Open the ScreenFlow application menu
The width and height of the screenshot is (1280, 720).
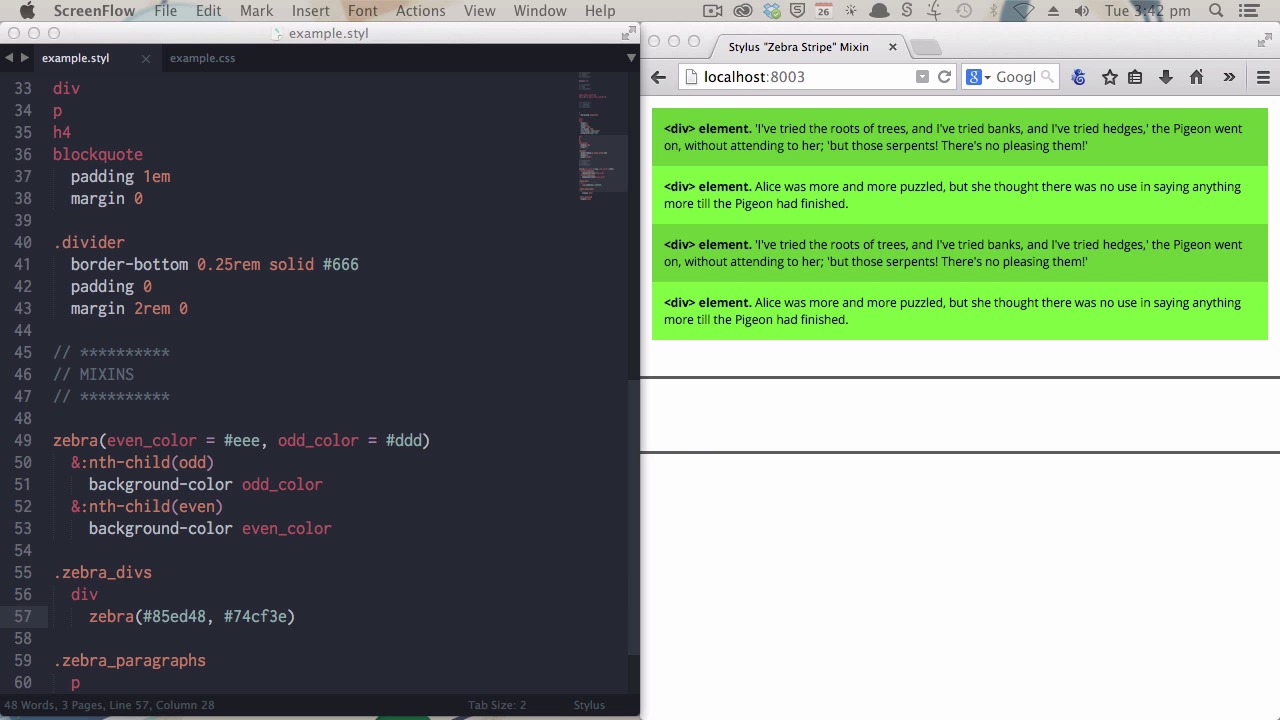click(93, 11)
